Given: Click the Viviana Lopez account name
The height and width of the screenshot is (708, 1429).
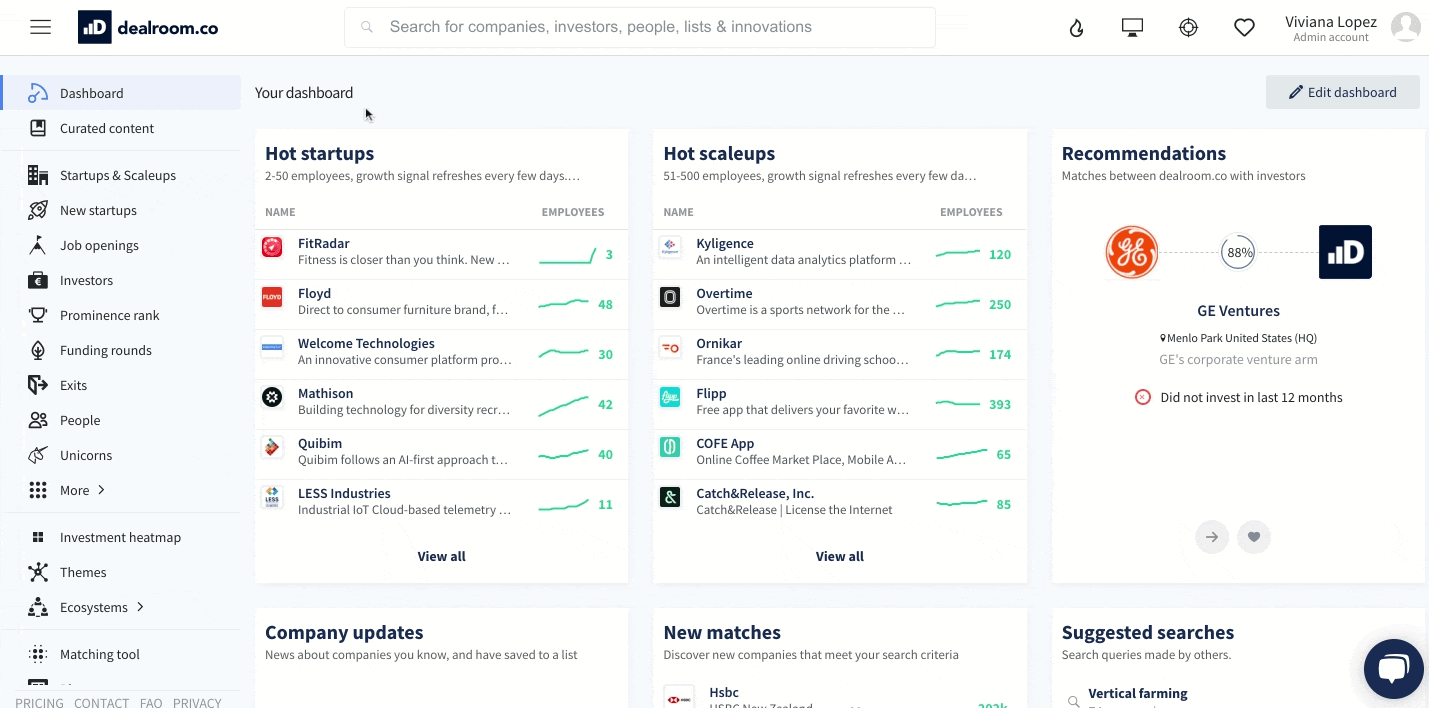Looking at the screenshot, I should click(x=1331, y=22).
